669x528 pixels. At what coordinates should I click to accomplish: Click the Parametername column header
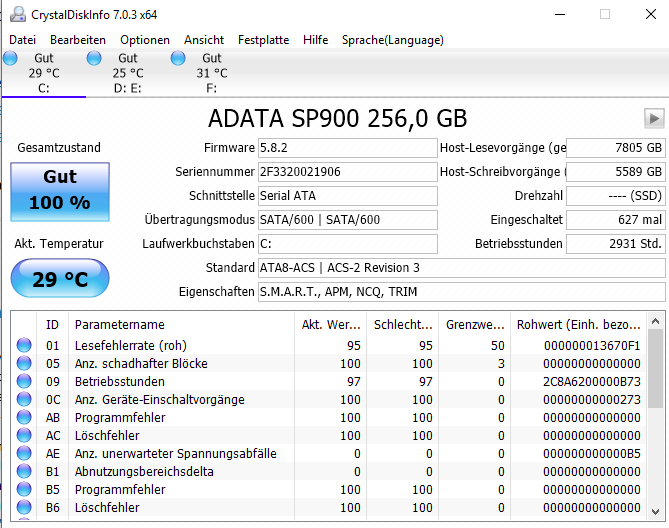pos(181,325)
